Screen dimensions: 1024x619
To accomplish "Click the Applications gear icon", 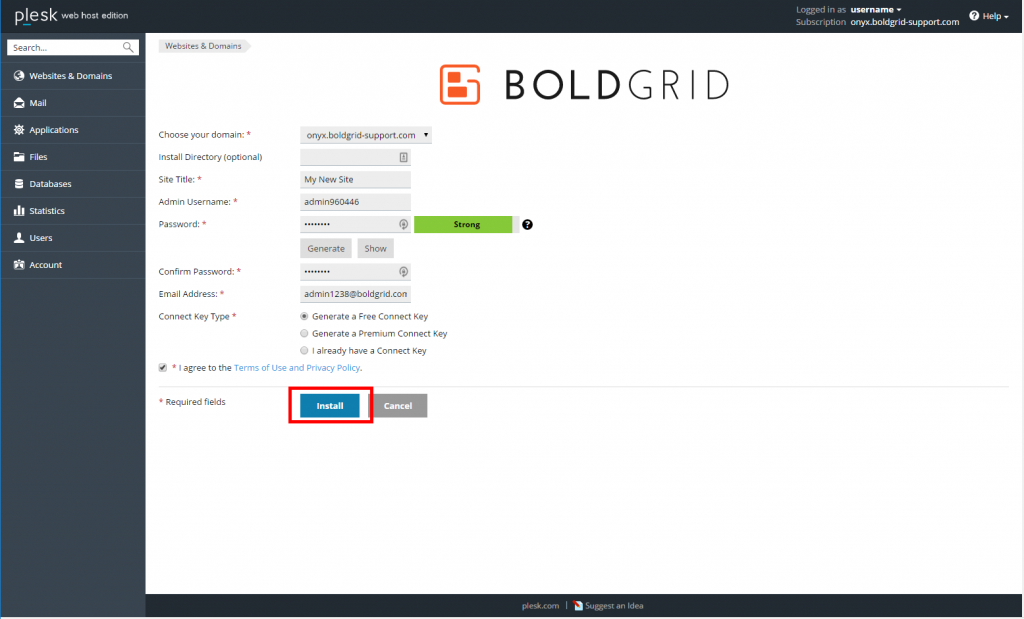I will click(19, 130).
